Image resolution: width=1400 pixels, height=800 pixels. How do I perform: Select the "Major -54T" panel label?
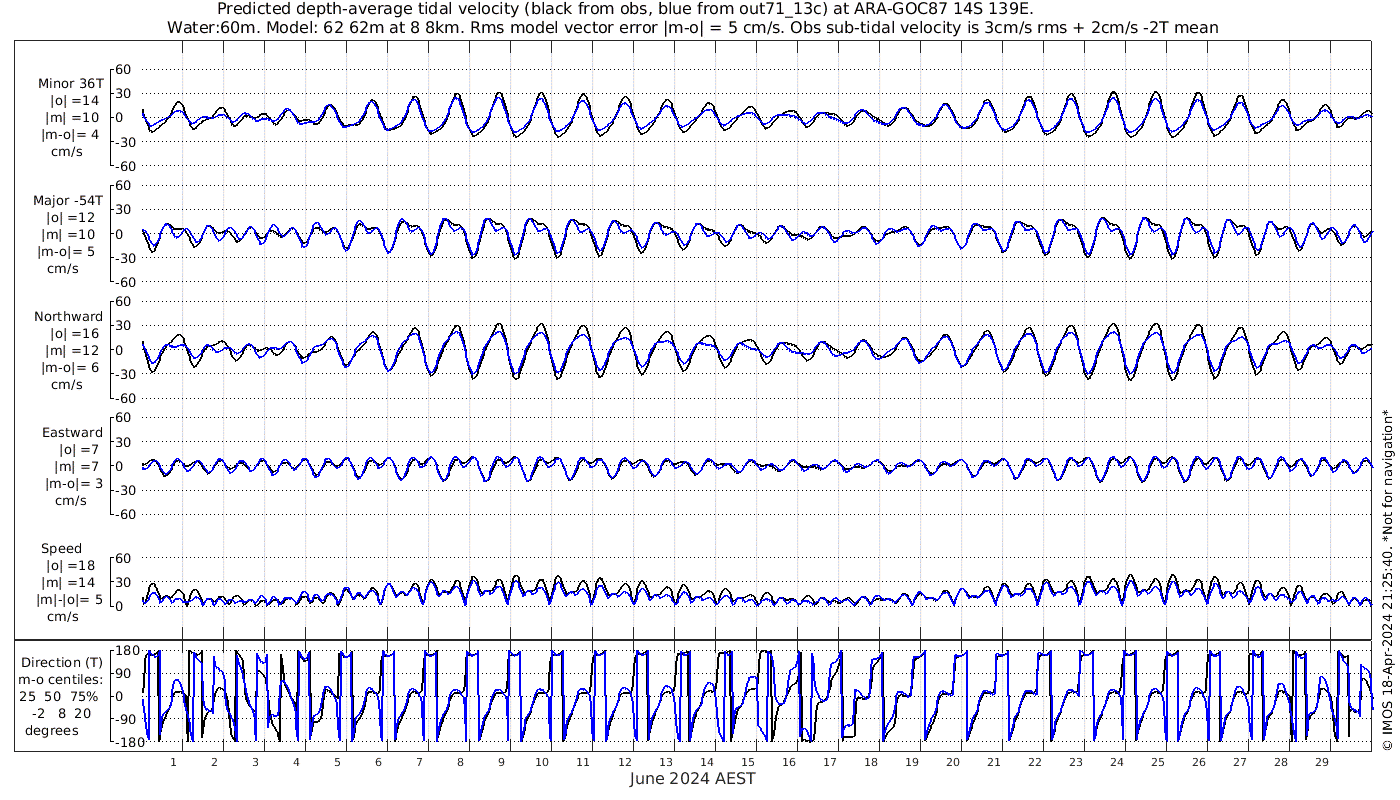pos(68,200)
